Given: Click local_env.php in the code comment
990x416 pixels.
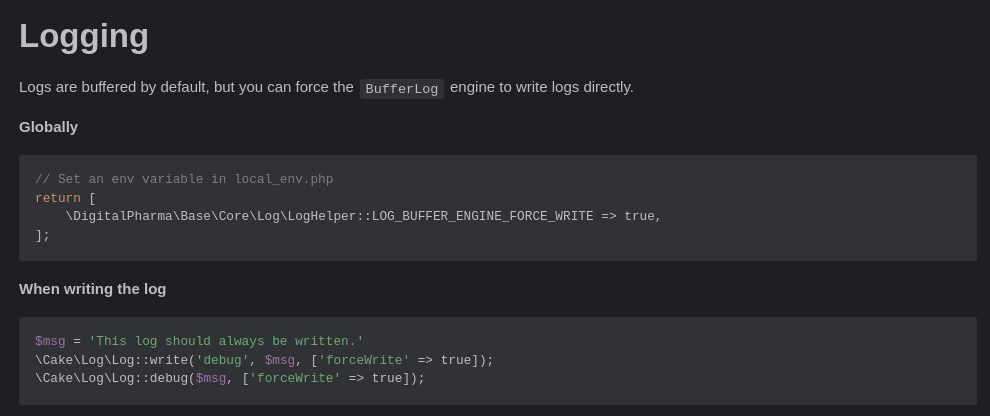Looking at the screenshot, I should click(283, 180).
